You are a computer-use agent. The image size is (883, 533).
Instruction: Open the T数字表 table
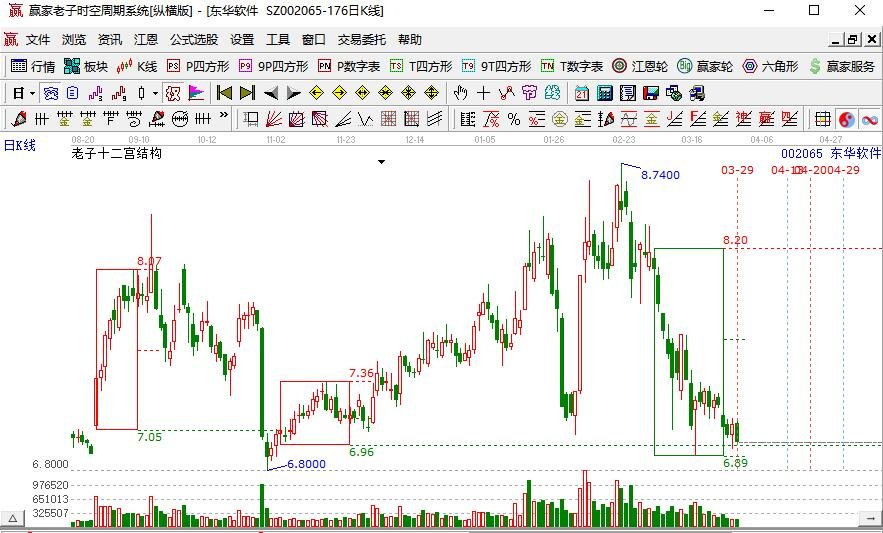(x=572, y=66)
